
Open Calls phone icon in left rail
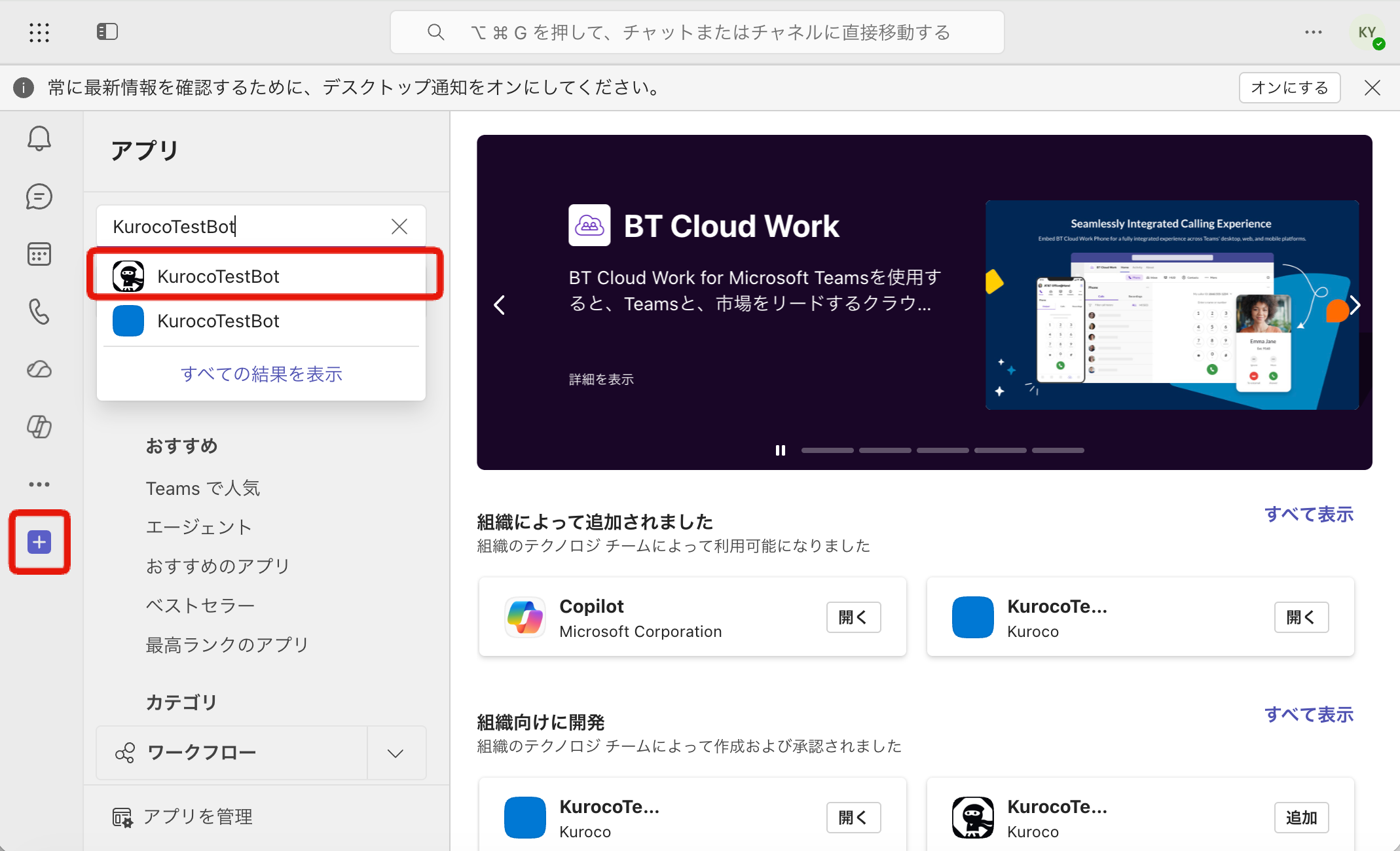pyautogui.click(x=39, y=312)
